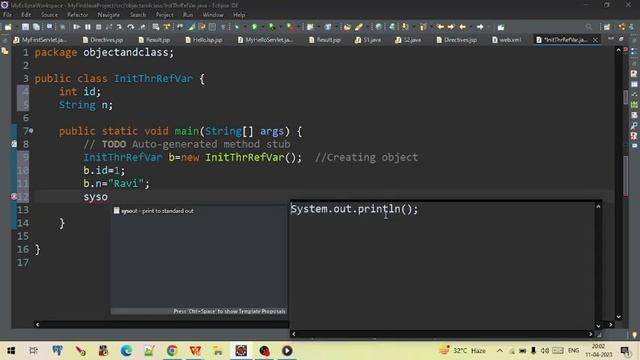Open the Source menu
The width and height of the screenshot is (640, 360).
pyautogui.click(x=49, y=15)
